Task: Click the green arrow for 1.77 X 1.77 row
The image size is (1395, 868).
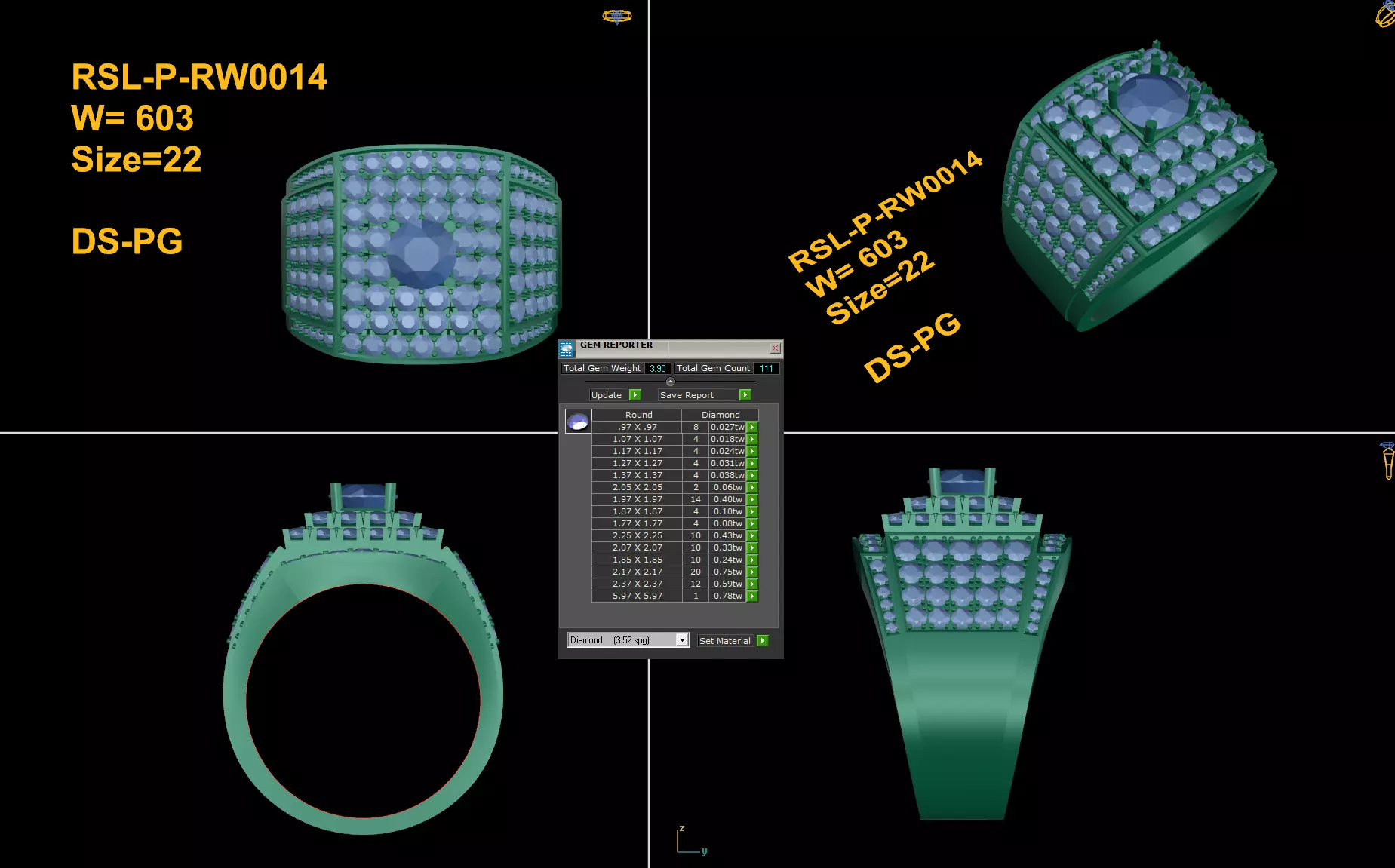Action: click(x=752, y=523)
